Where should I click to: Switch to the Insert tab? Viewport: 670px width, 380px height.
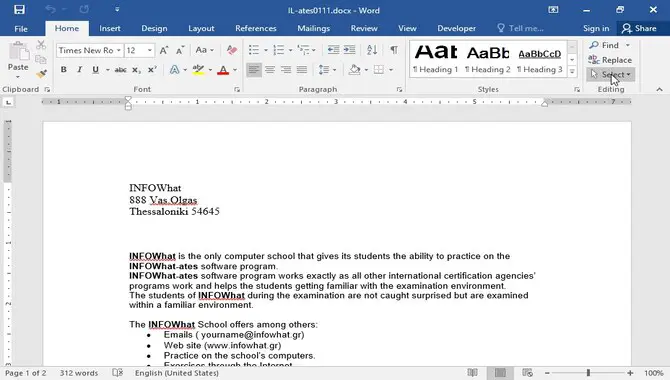click(109, 28)
